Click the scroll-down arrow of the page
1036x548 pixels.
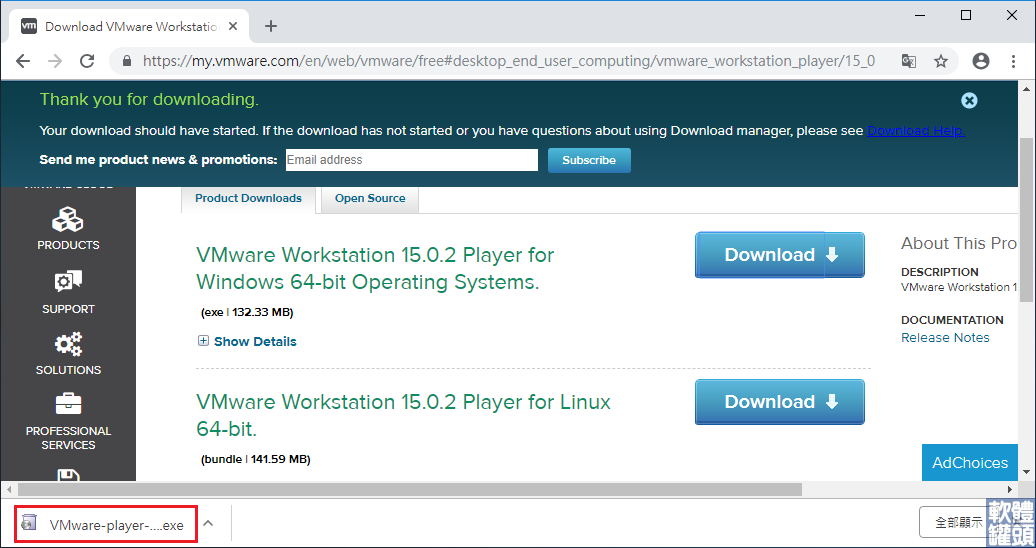1027,473
